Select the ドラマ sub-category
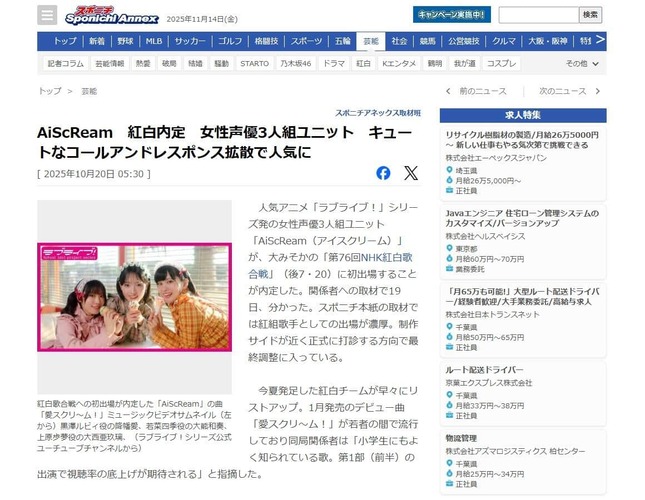The width and height of the screenshot is (645, 500). (x=334, y=64)
